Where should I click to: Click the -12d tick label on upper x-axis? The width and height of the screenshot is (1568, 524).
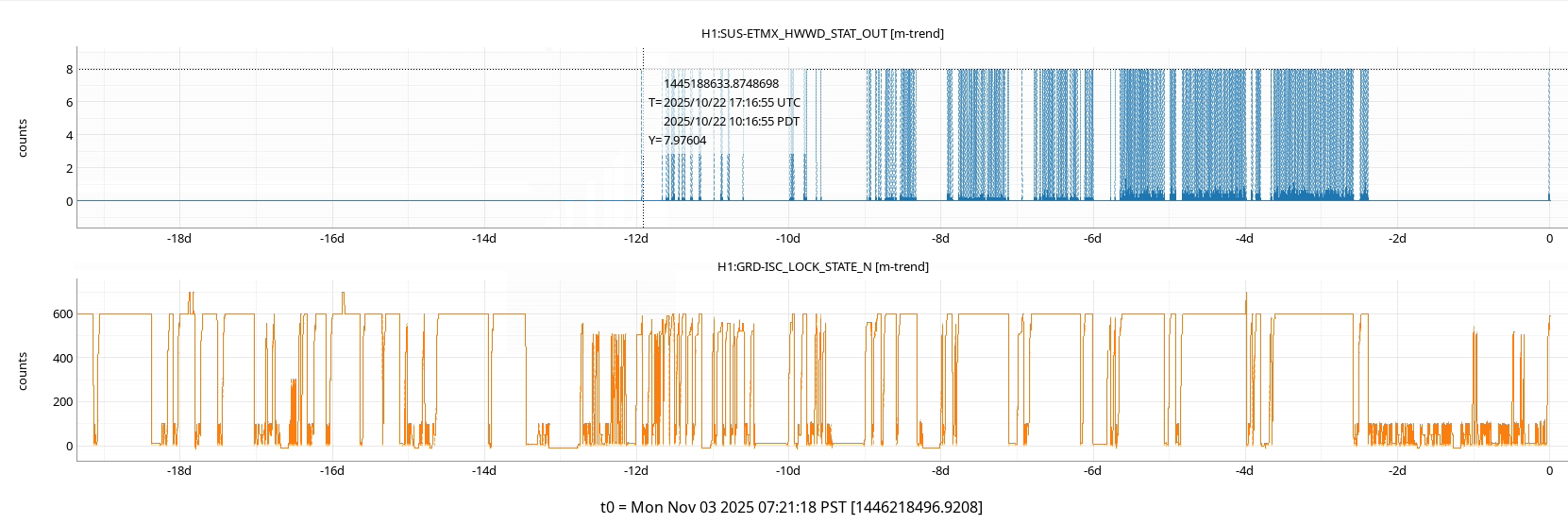click(636, 238)
